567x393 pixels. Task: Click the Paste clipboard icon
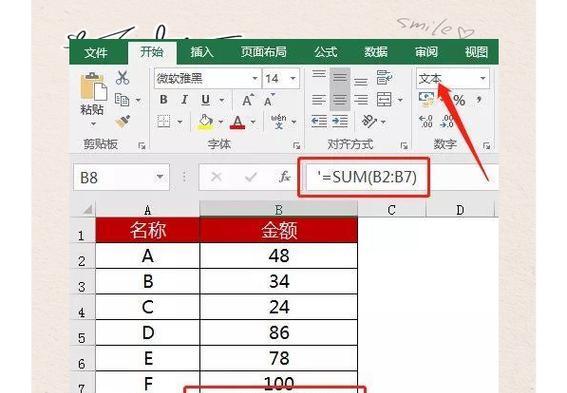coord(93,86)
